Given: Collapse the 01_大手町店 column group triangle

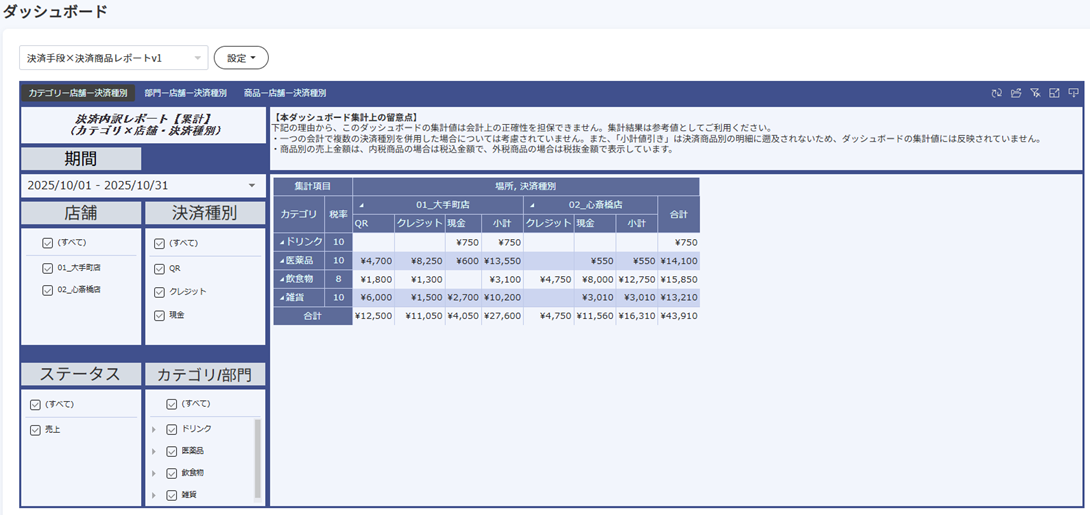Looking at the screenshot, I should (361, 205).
